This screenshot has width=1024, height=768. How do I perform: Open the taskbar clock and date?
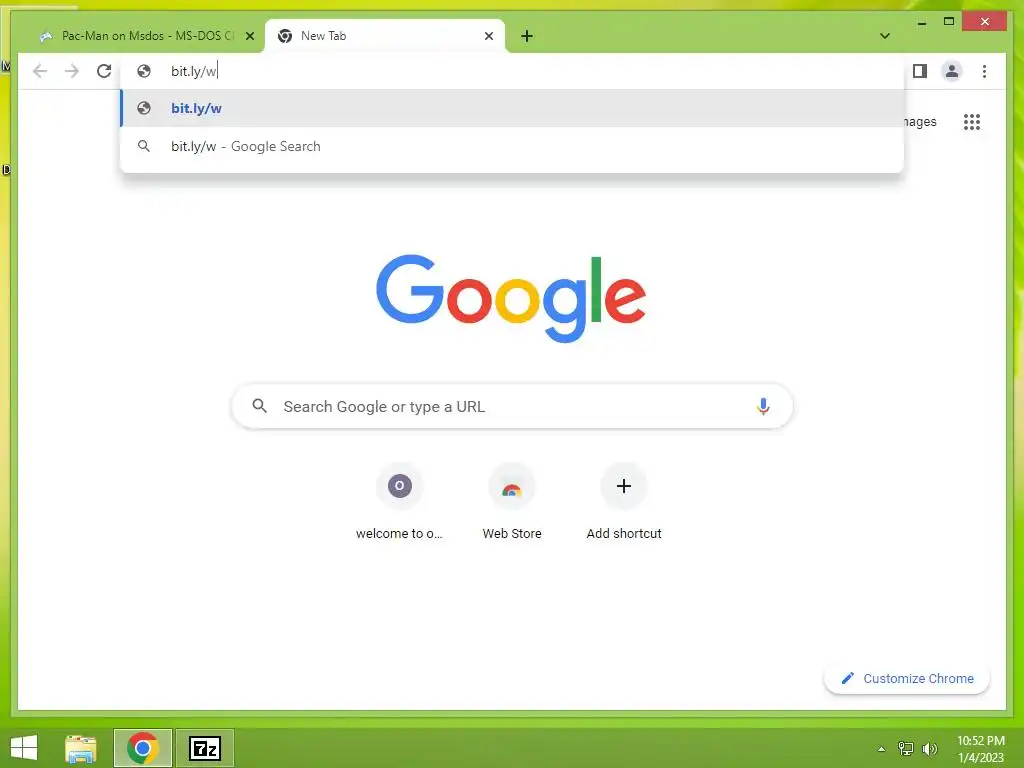pyautogui.click(x=981, y=749)
